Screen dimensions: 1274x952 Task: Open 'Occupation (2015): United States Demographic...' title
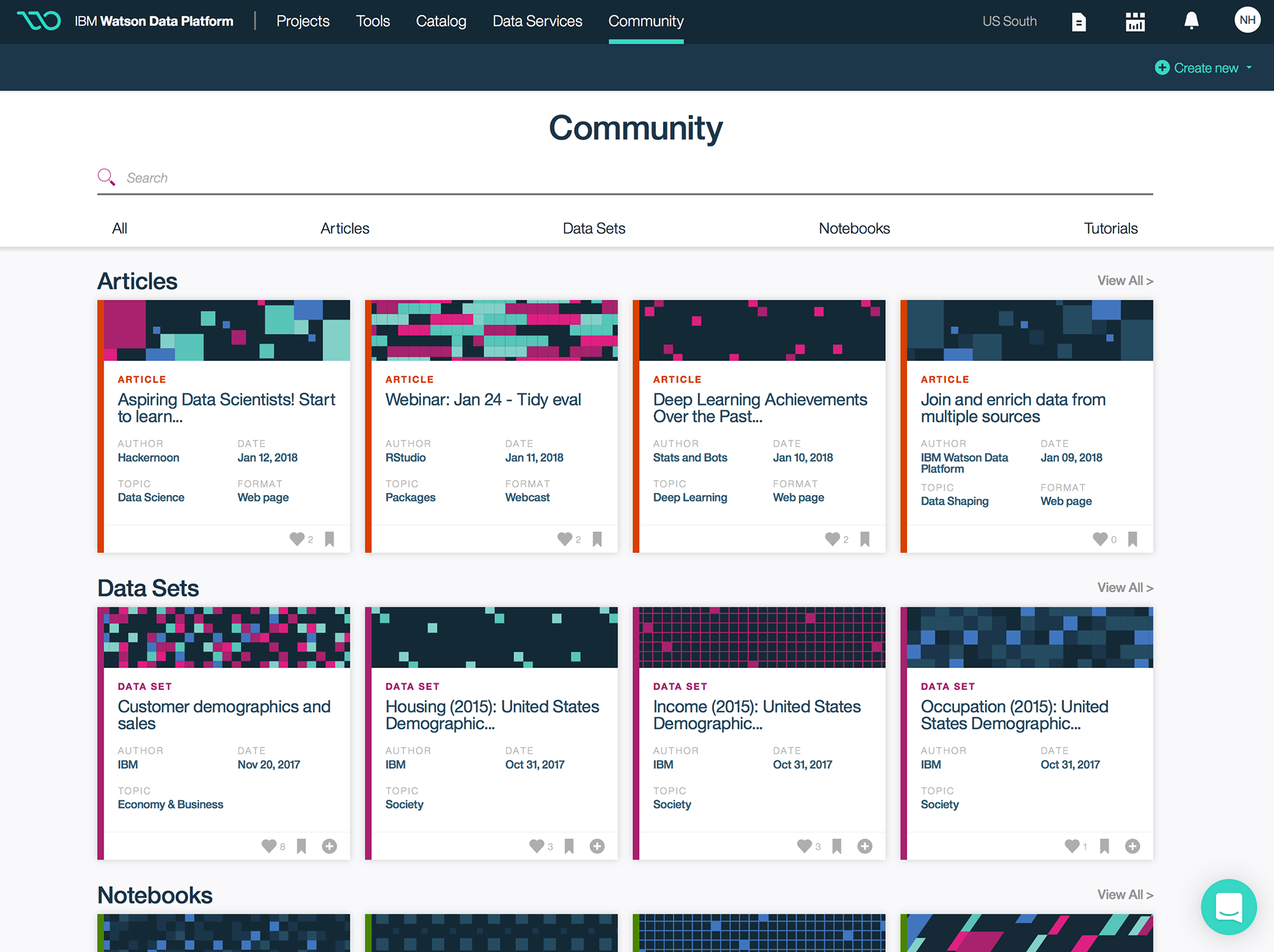(x=1015, y=715)
